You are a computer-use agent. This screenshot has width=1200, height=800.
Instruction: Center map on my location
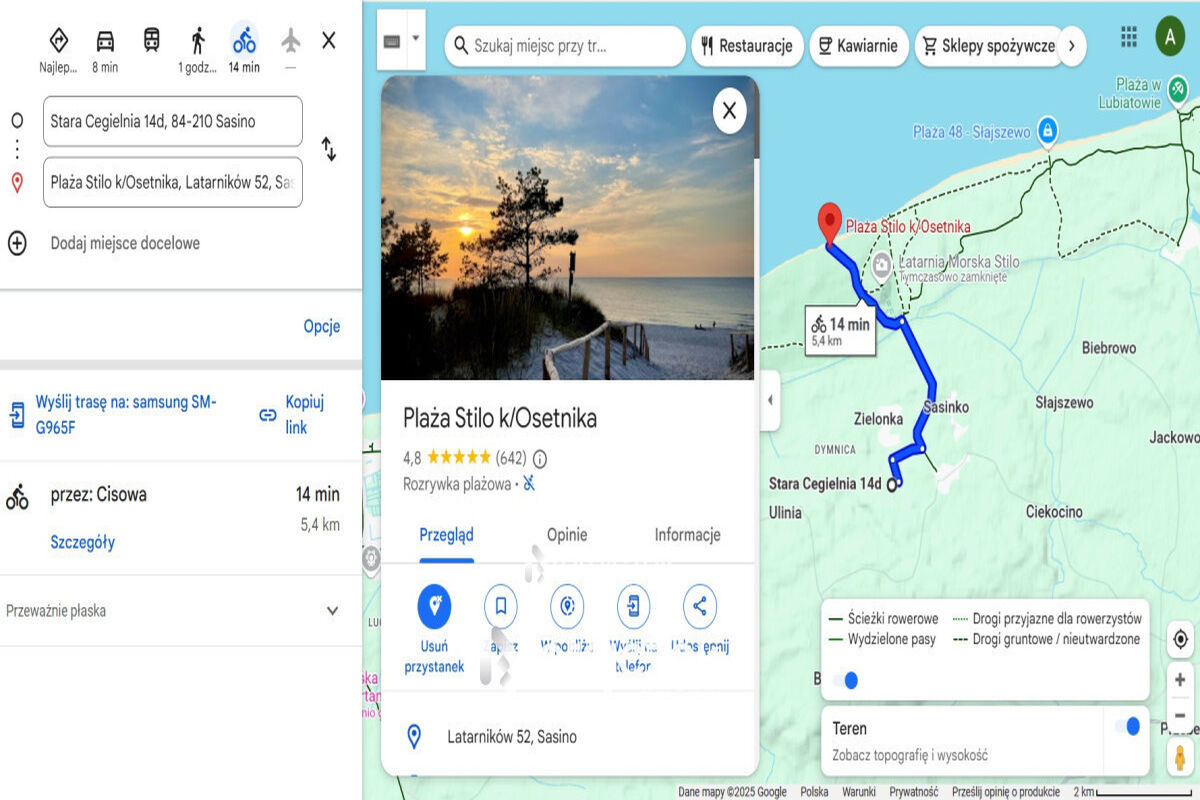pos(1180,640)
